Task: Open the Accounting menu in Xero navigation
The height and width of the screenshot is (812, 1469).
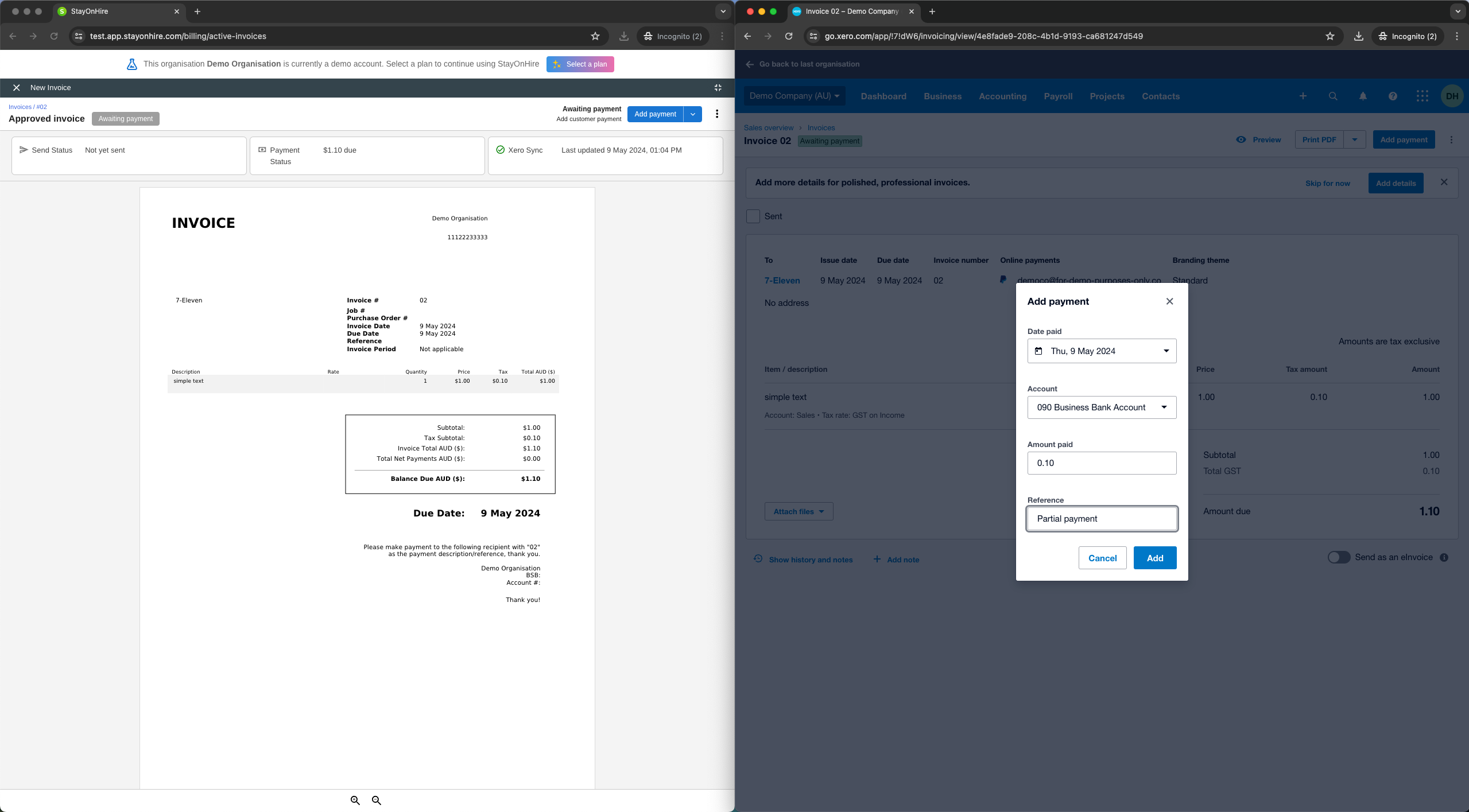Action: (1002, 96)
